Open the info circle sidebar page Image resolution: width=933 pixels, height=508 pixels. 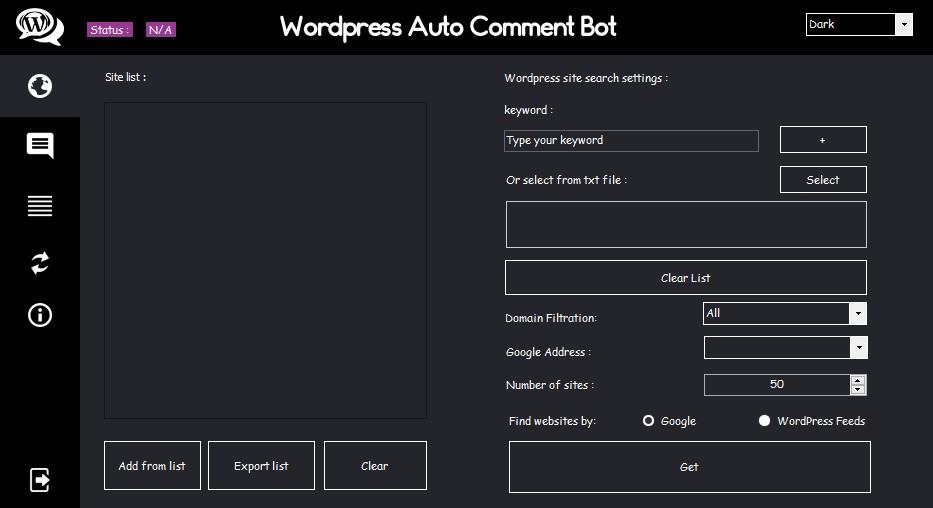(40, 315)
